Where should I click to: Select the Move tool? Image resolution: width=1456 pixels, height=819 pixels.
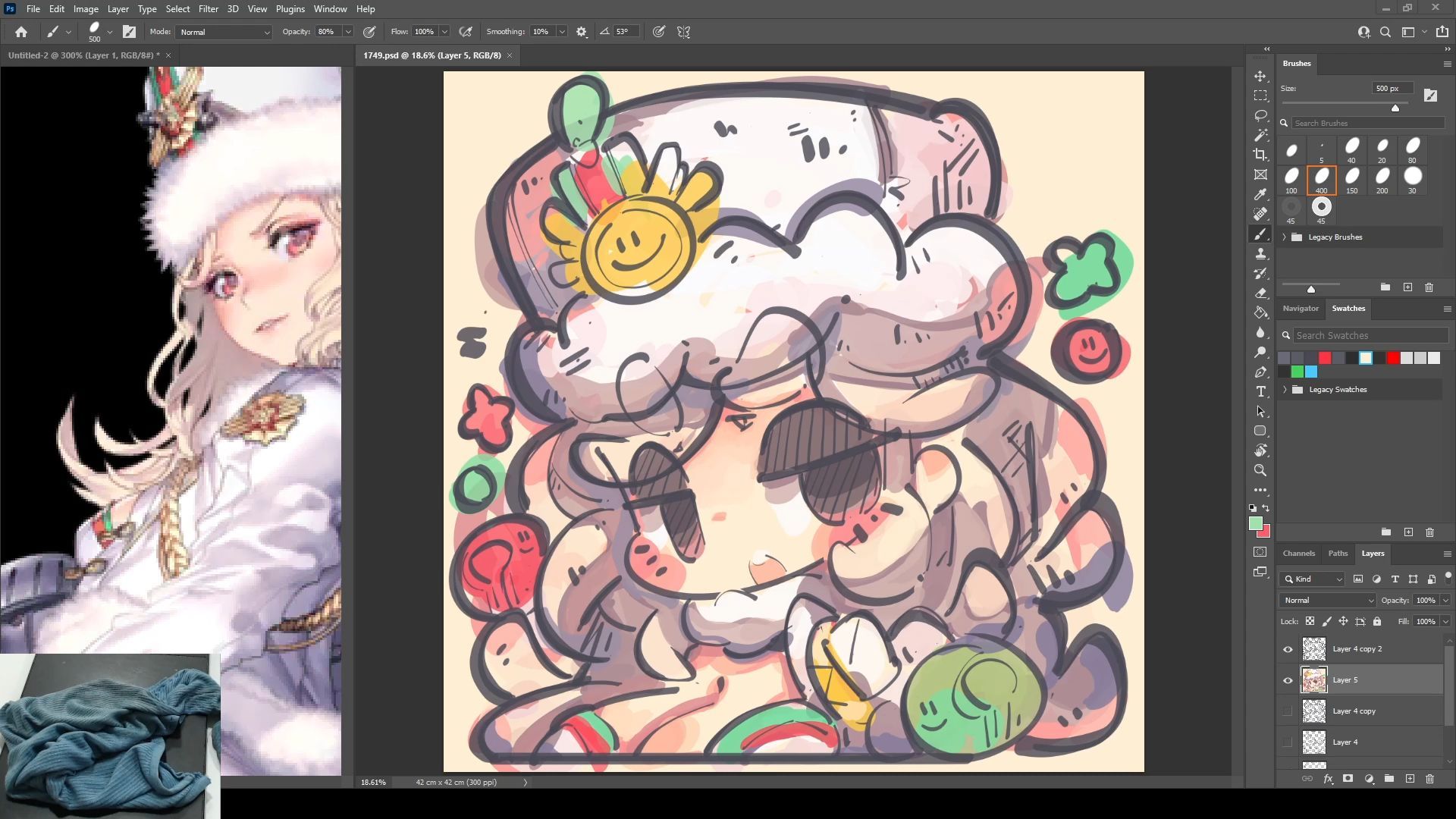[x=1260, y=77]
